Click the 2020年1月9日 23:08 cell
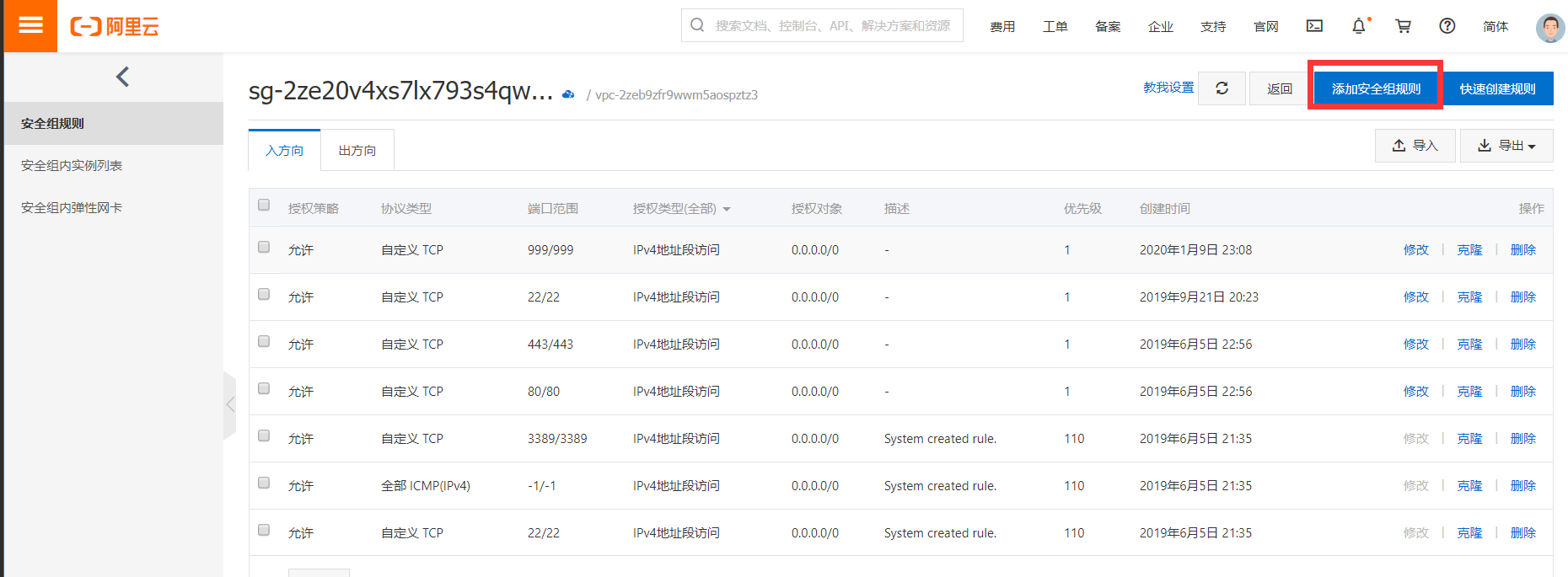Image resolution: width=1568 pixels, height=577 pixels. [1195, 250]
